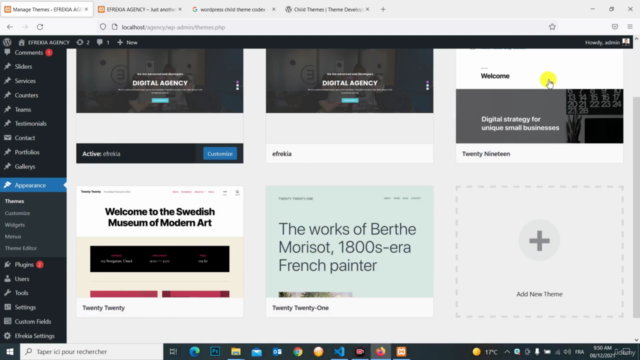Viewport: 640px width, 360px height.
Task: Visit site via EFREKIA AGENCY home link
Action: [44, 42]
